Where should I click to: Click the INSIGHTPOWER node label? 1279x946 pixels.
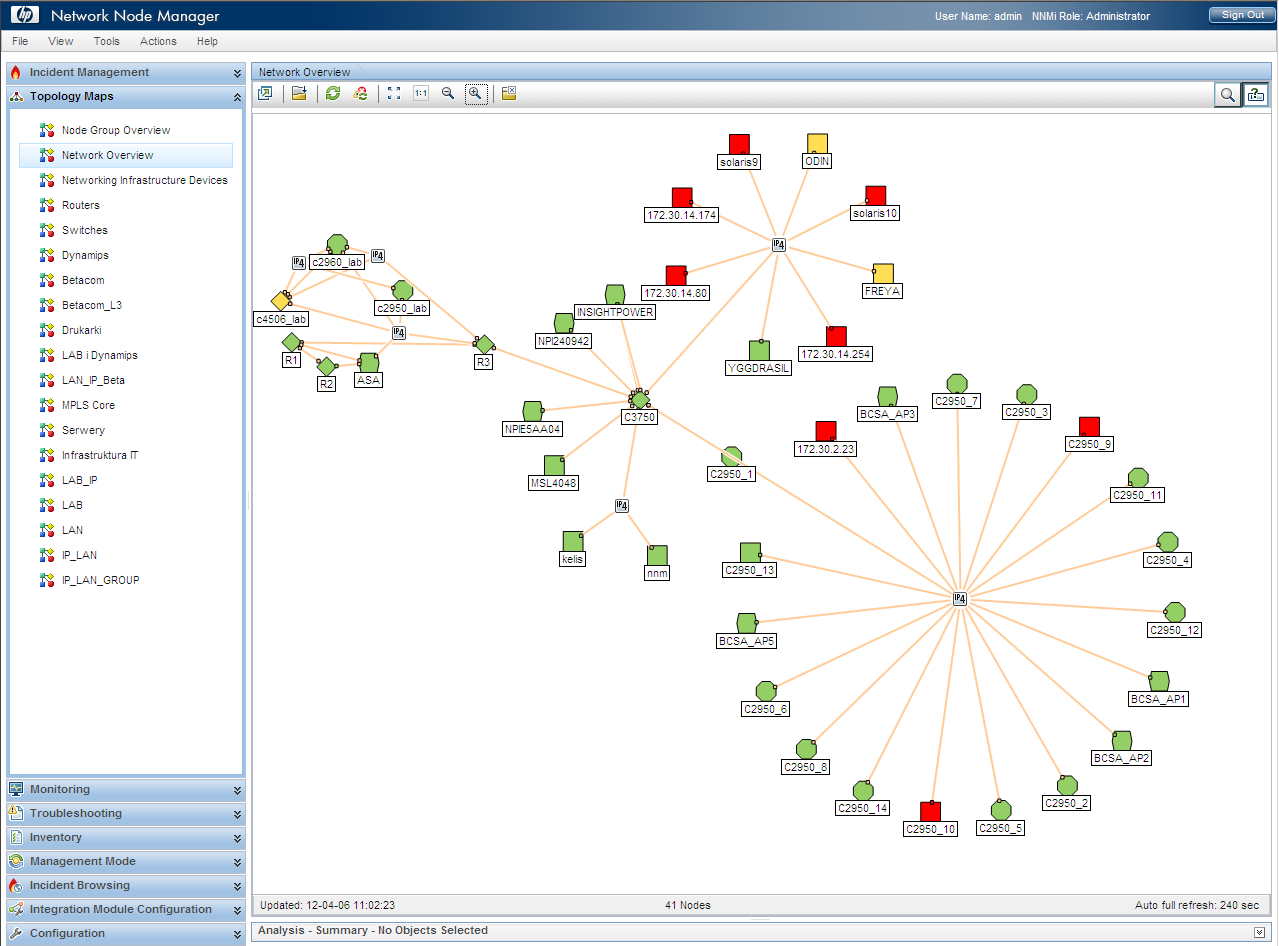tap(615, 312)
